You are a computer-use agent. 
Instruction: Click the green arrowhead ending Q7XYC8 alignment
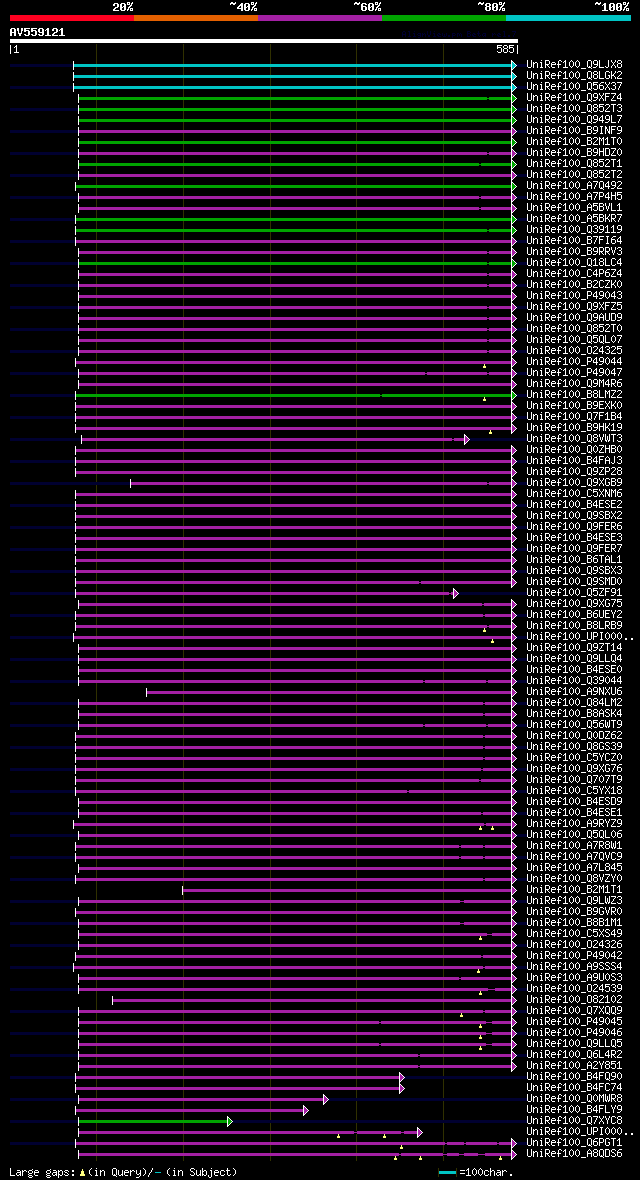230,1121
